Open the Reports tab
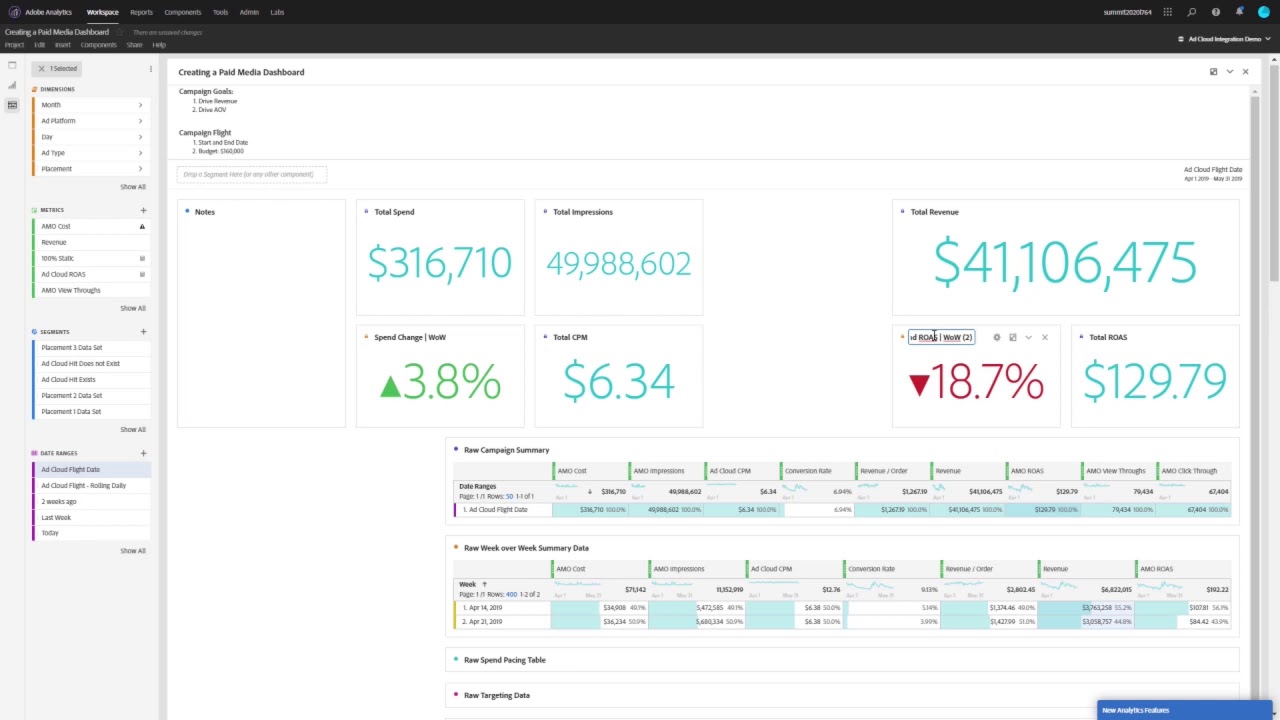 (x=141, y=12)
